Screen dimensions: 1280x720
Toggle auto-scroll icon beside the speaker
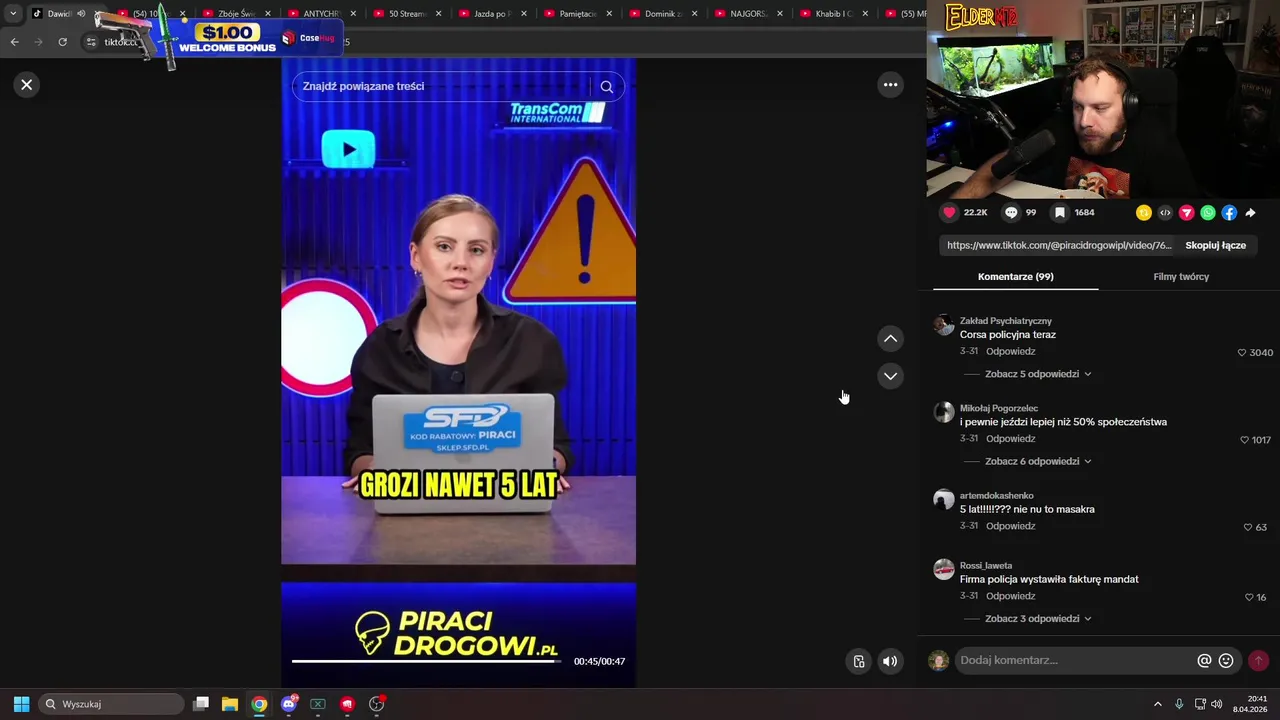(858, 661)
